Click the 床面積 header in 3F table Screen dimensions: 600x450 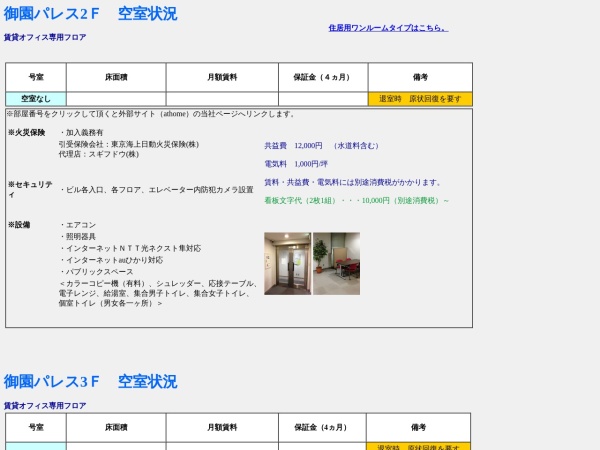tap(116, 427)
